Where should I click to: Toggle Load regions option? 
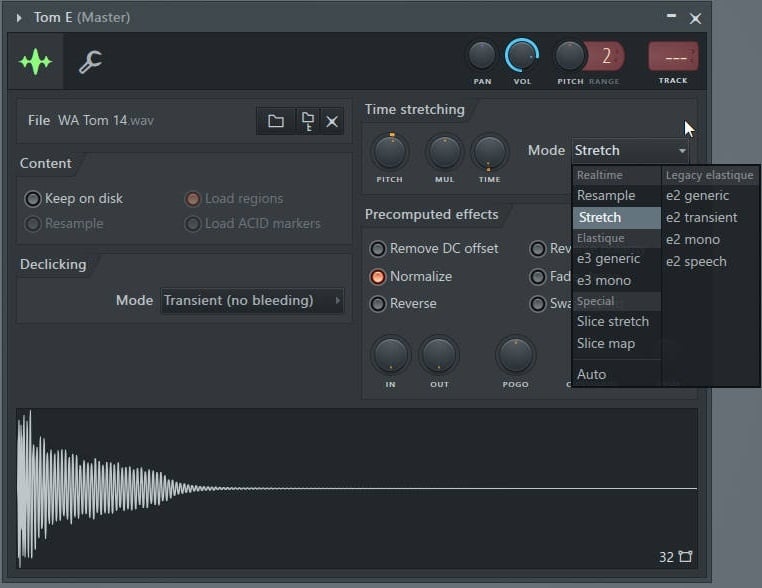[234, 199]
